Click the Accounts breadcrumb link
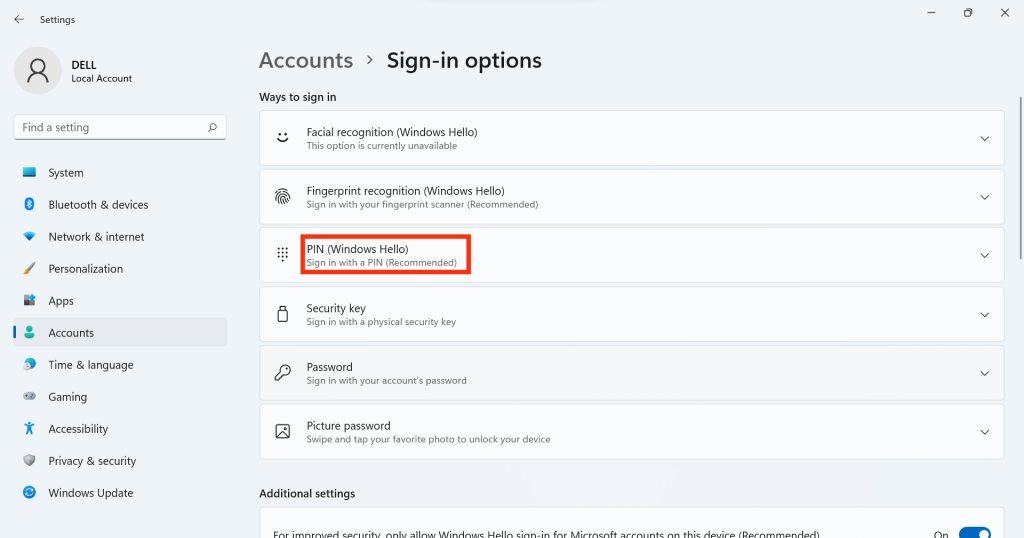 coord(306,60)
